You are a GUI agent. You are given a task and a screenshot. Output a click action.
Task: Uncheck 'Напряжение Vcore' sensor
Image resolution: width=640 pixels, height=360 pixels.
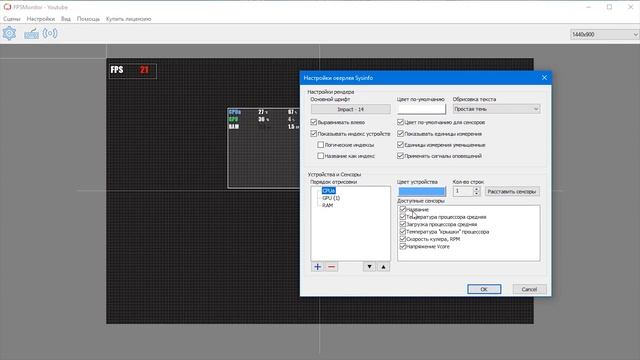click(x=403, y=246)
